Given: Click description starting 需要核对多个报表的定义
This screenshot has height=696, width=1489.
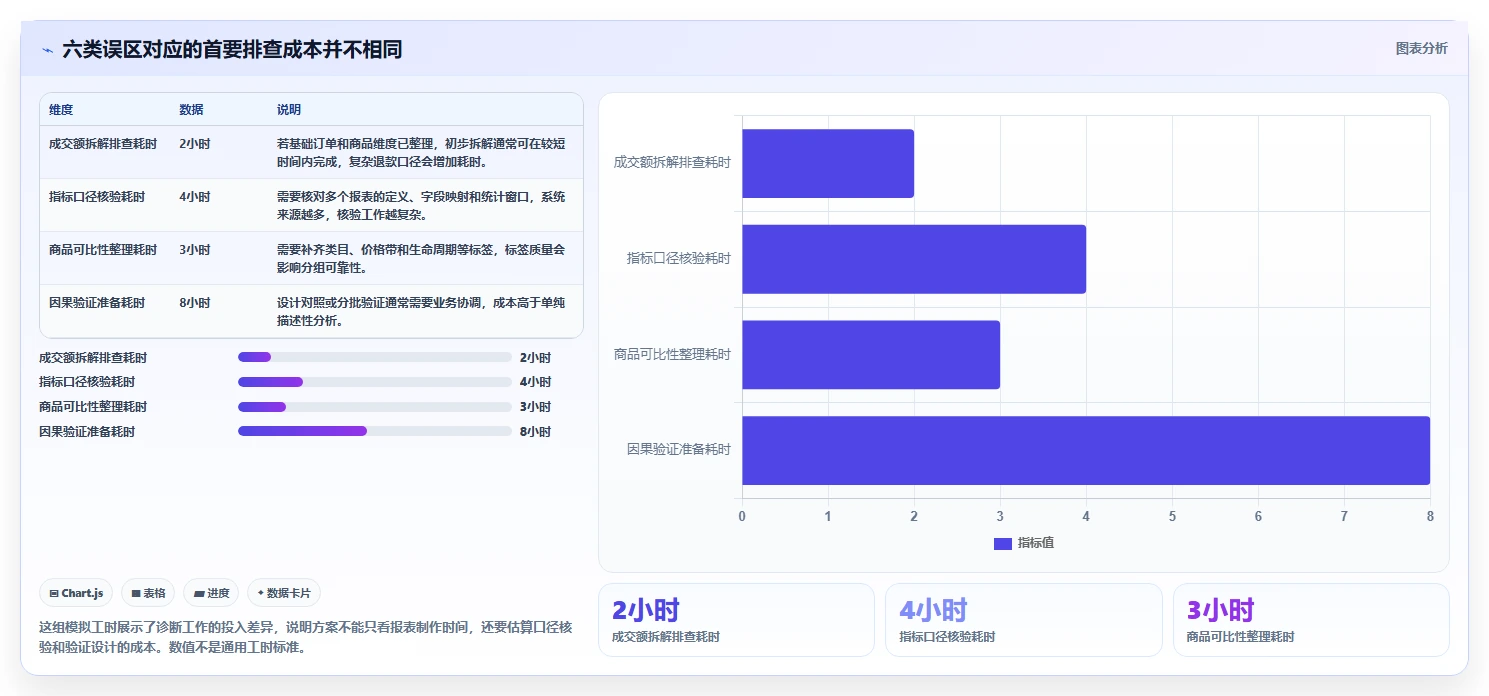Looking at the screenshot, I should tap(421, 206).
